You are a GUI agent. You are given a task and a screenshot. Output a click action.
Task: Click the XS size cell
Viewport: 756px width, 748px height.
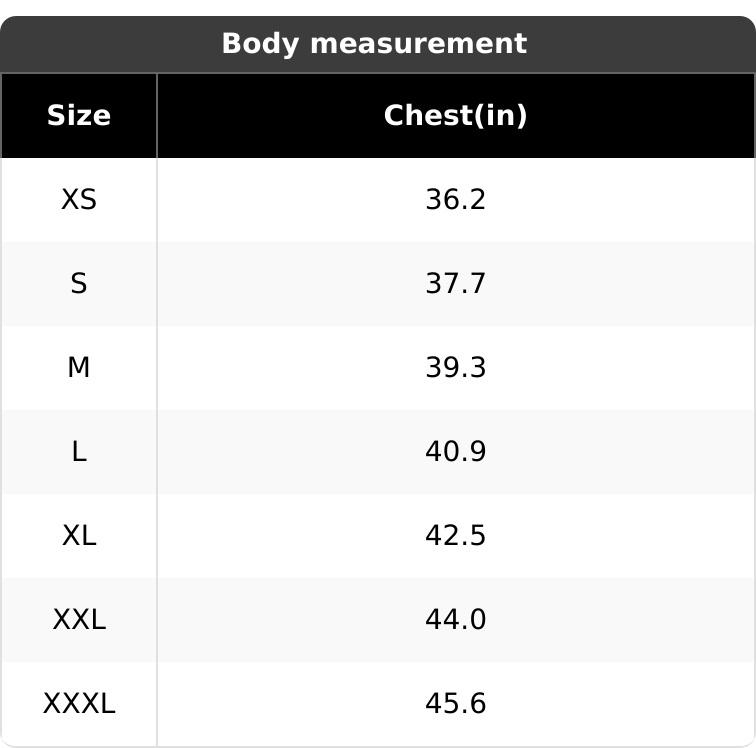(x=79, y=199)
